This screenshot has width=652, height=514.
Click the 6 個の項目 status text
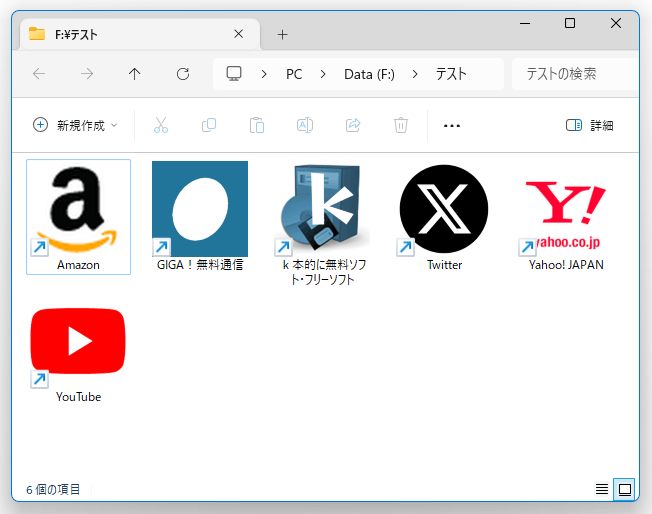tap(53, 489)
